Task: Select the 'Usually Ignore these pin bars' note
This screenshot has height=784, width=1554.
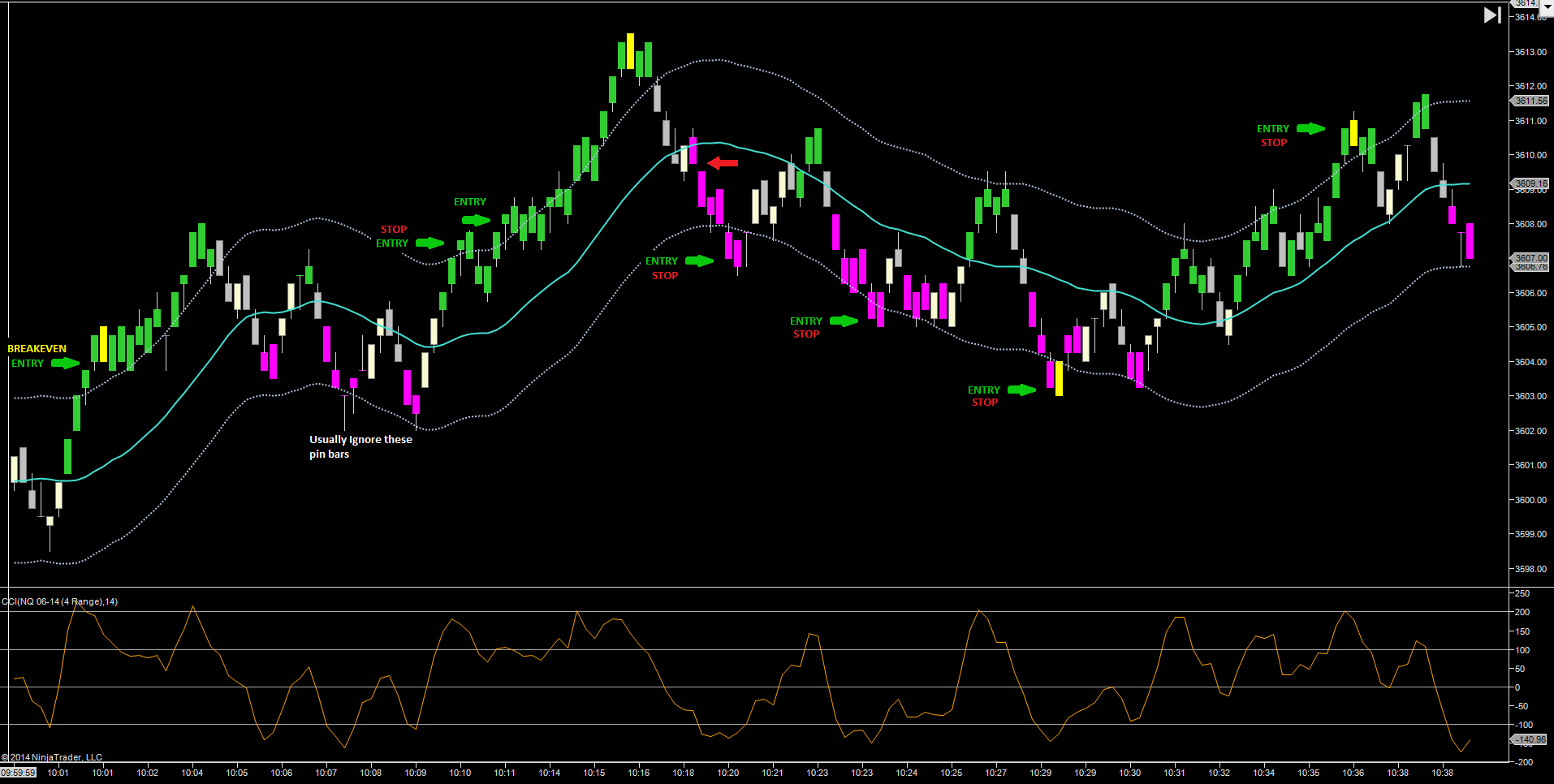Action: tap(360, 446)
